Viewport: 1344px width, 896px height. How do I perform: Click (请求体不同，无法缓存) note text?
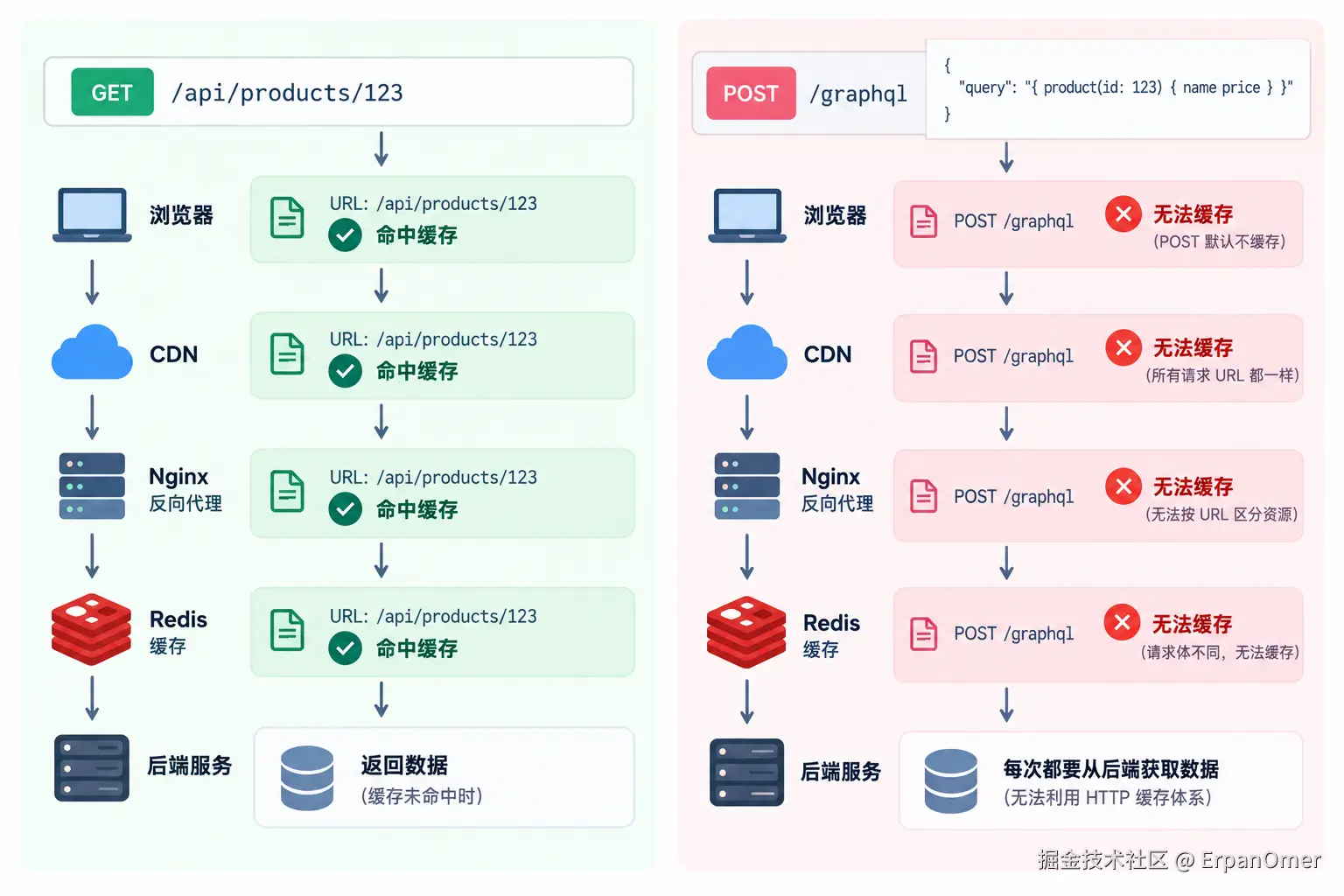pos(1220,652)
